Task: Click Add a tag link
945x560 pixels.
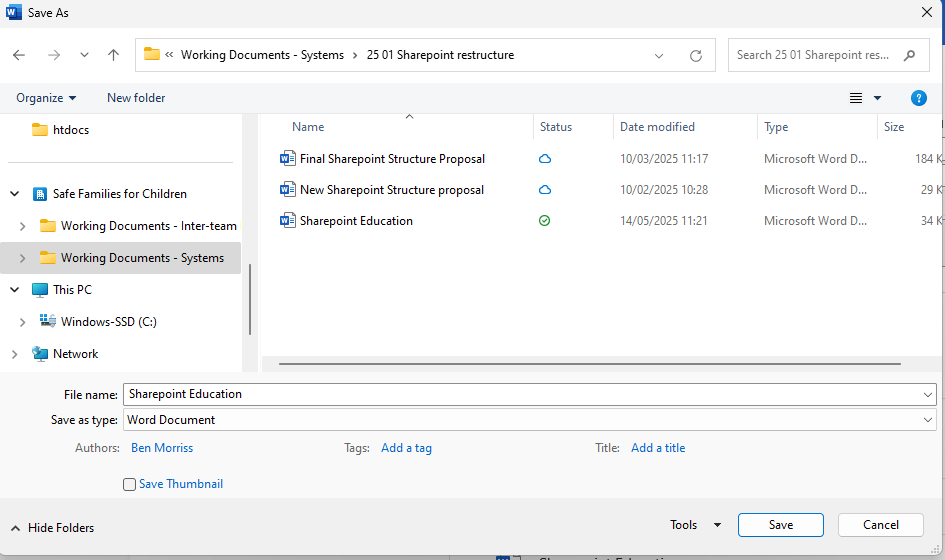Action: coord(406,448)
